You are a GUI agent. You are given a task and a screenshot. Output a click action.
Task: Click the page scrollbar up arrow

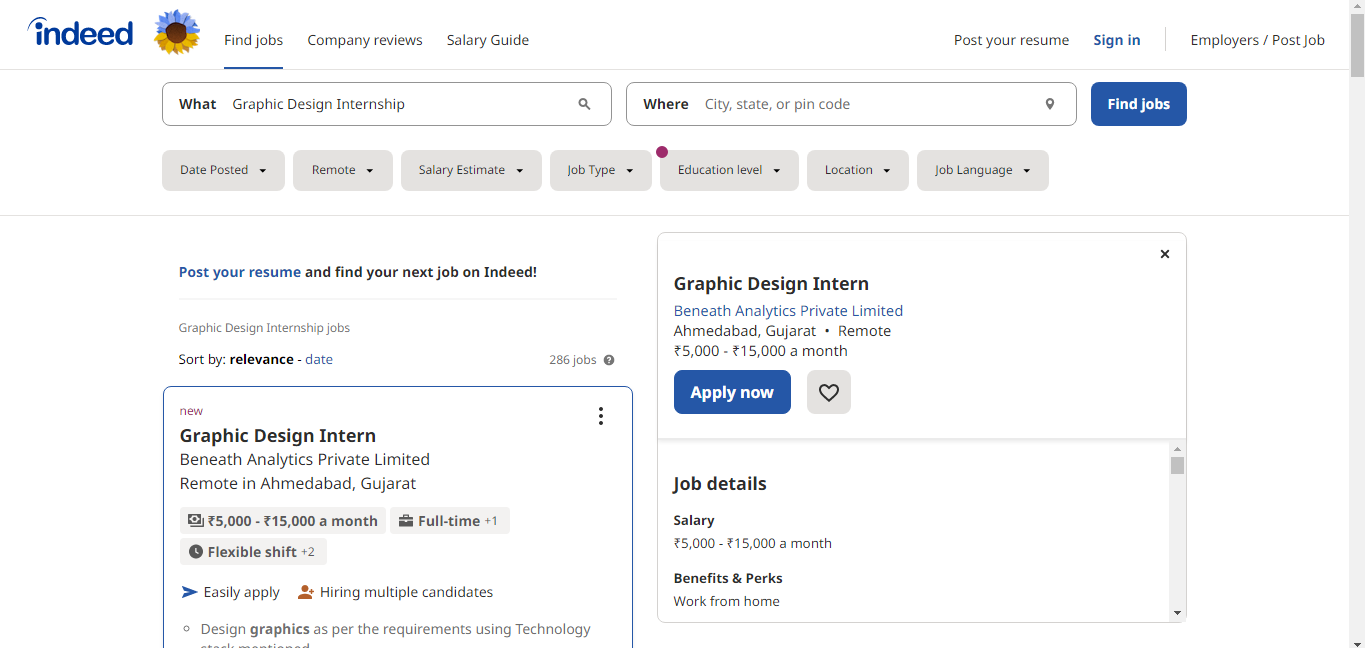[x=1357, y=8]
